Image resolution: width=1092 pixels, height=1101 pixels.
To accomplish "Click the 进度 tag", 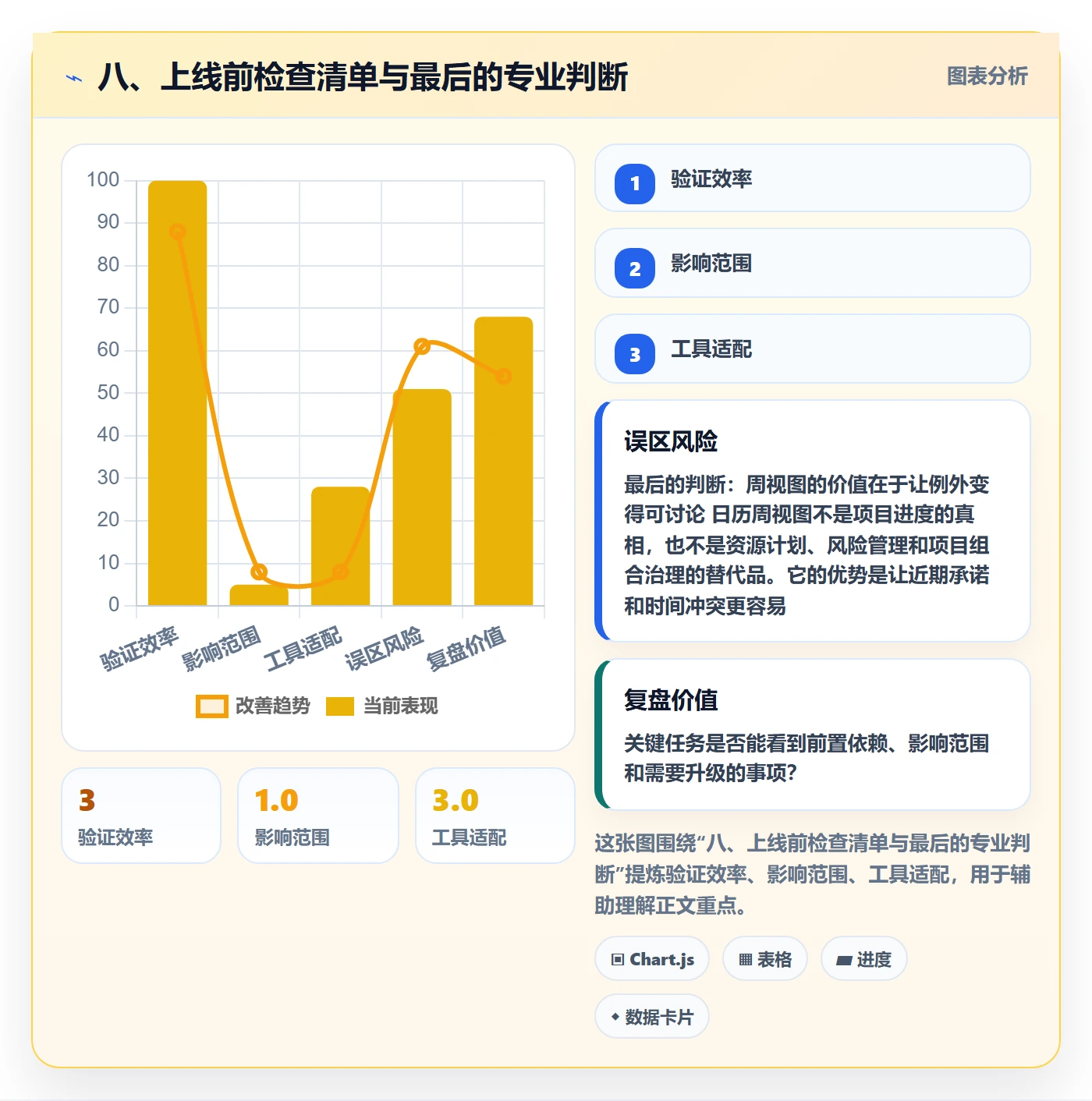I will 863,959.
